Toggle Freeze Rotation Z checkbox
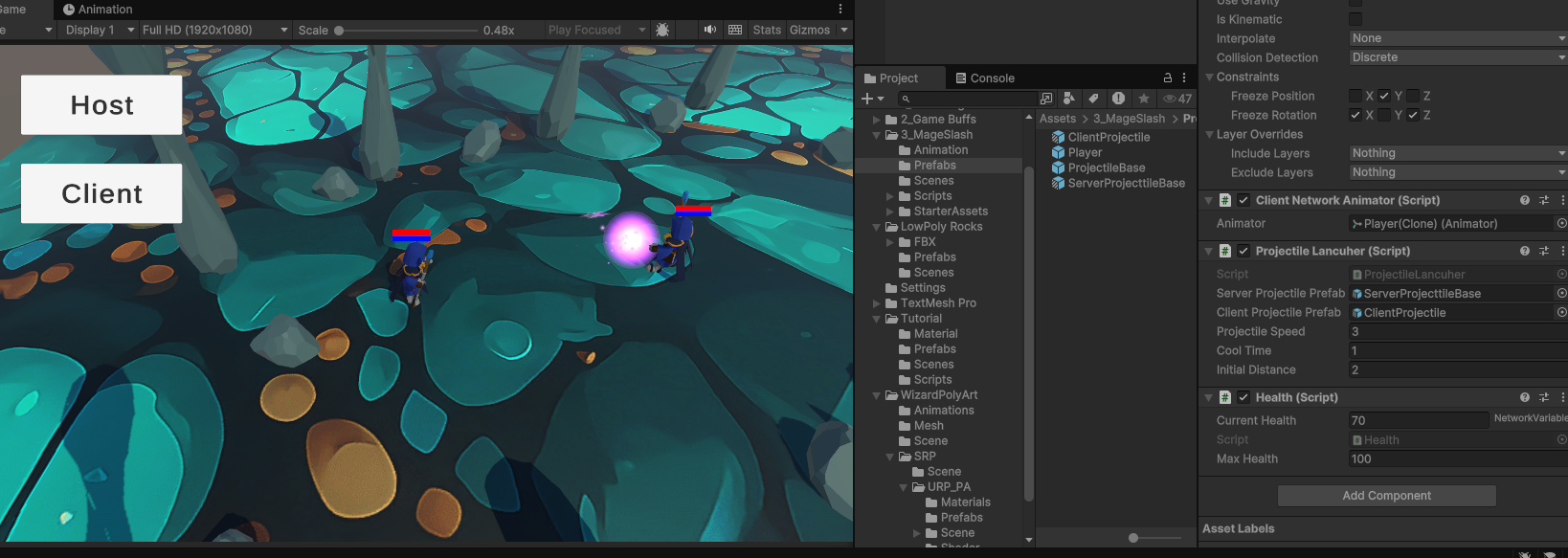This screenshot has width=1568, height=558. click(1413, 115)
